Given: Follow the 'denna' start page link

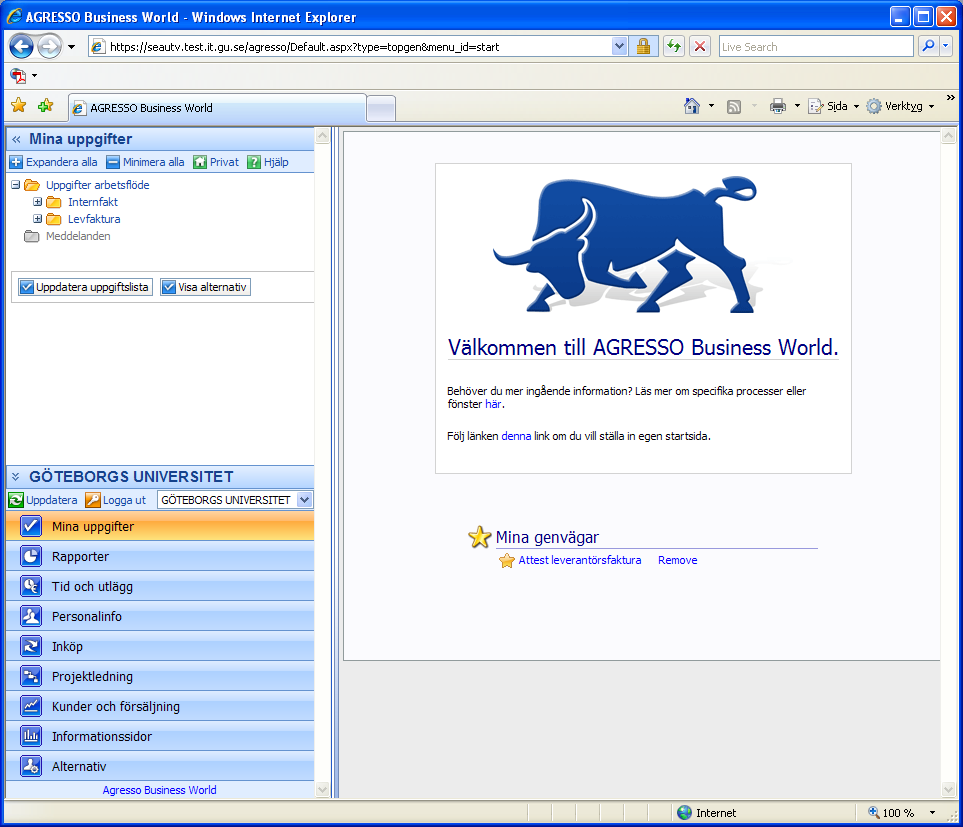Looking at the screenshot, I should [516, 436].
